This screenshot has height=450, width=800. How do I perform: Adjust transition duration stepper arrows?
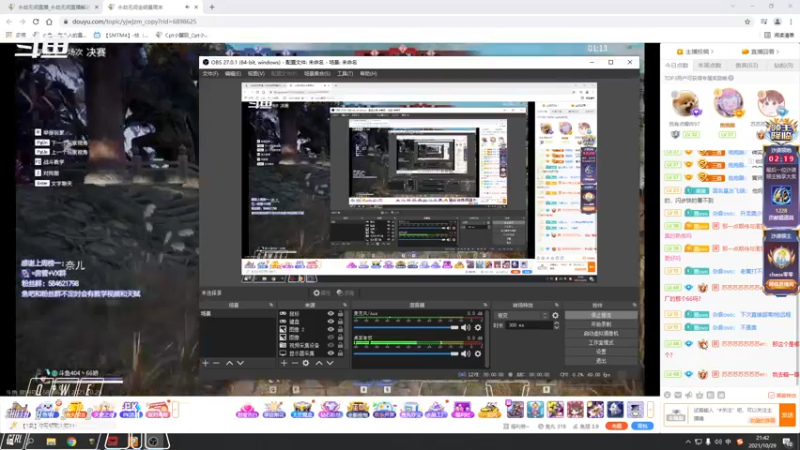click(x=556, y=325)
